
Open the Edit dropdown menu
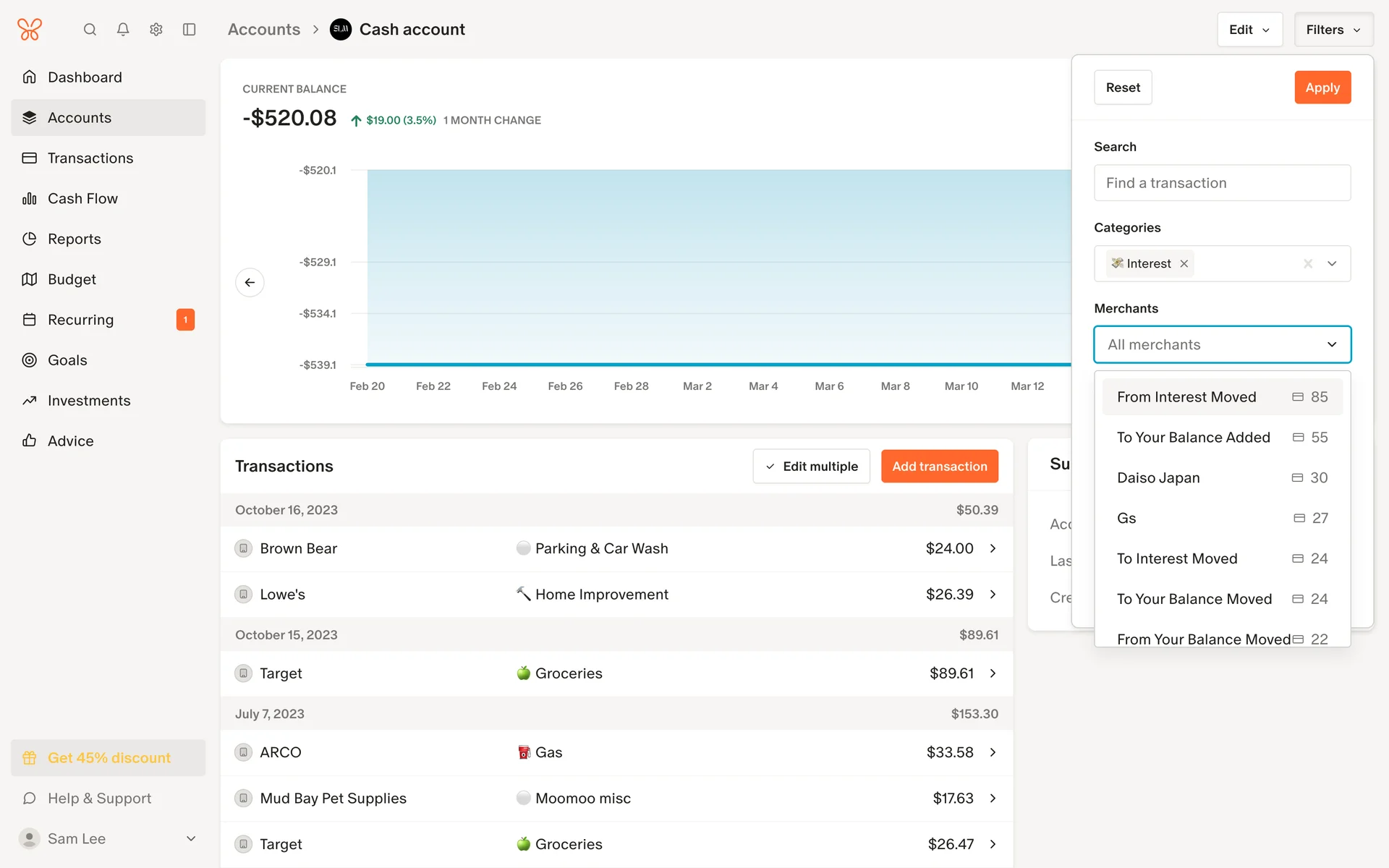pyautogui.click(x=1249, y=30)
